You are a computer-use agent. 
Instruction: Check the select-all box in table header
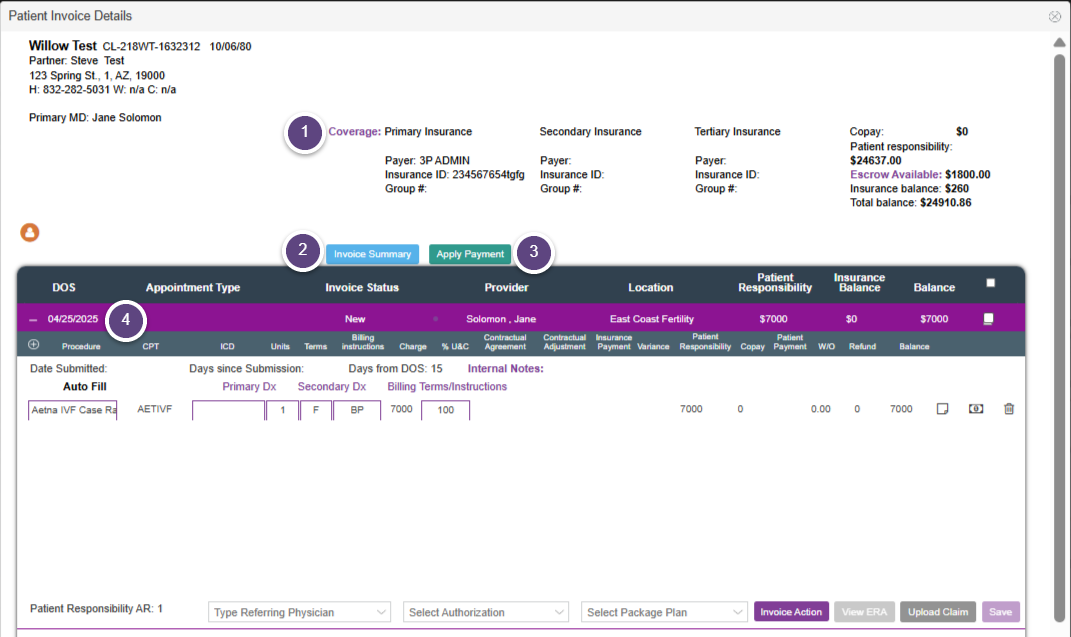(990, 283)
